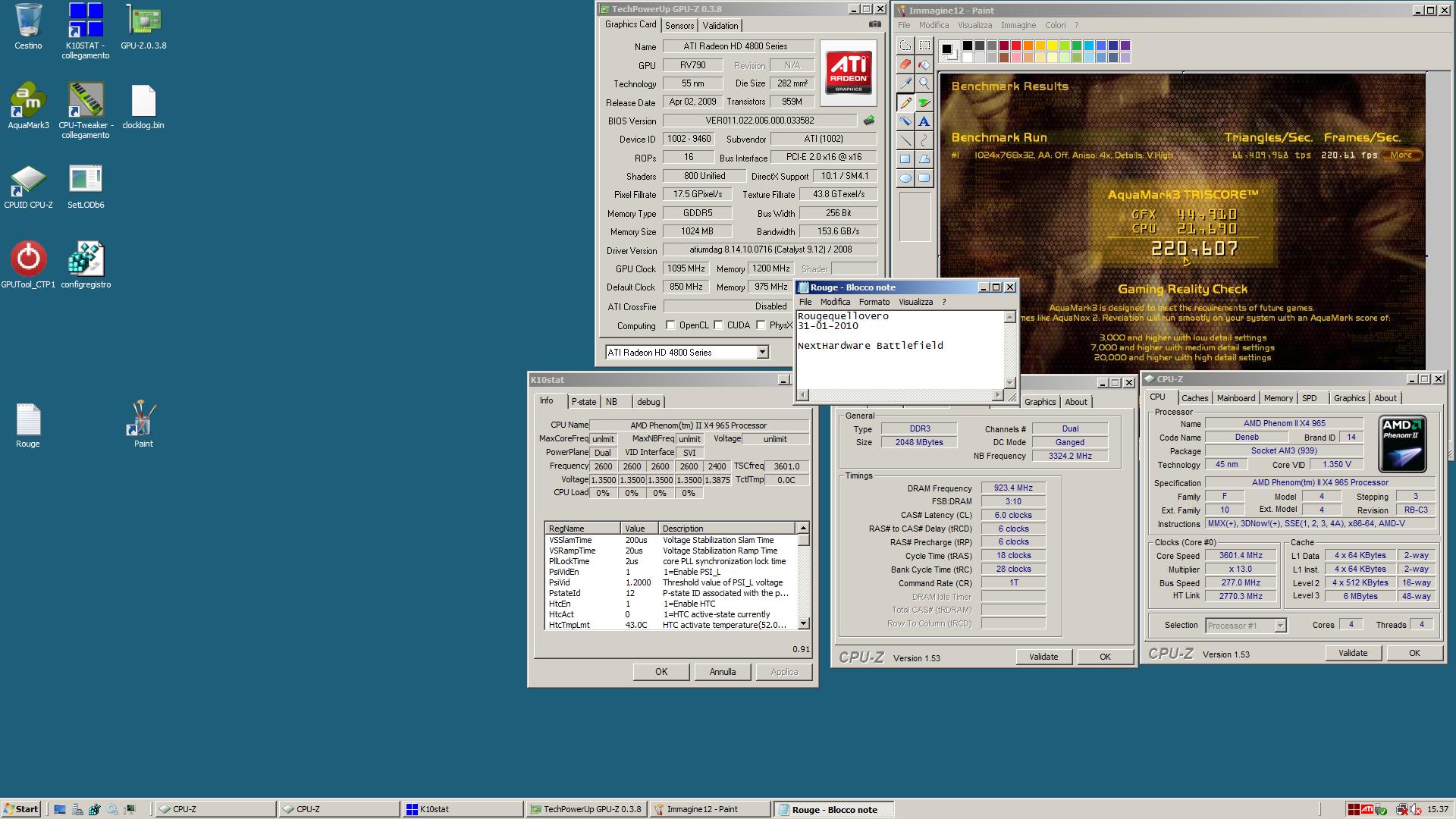The image size is (1456, 819).
Task: Pick the red color swatch in Paint palette
Action: click(1016, 45)
